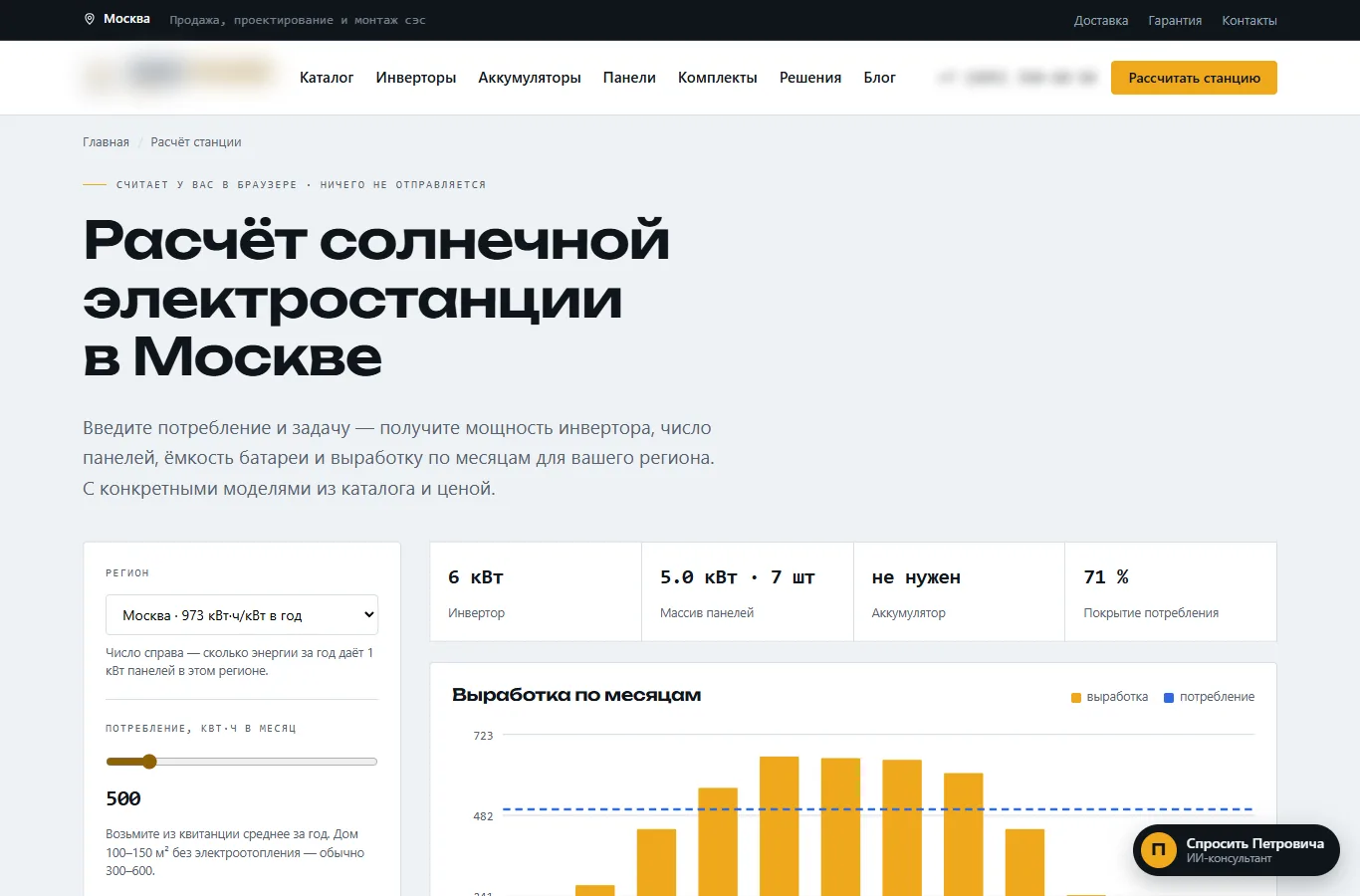Viewport: 1360px width, 896px height.
Task: Click the location pin icon beside Москва
Action: 90,19
